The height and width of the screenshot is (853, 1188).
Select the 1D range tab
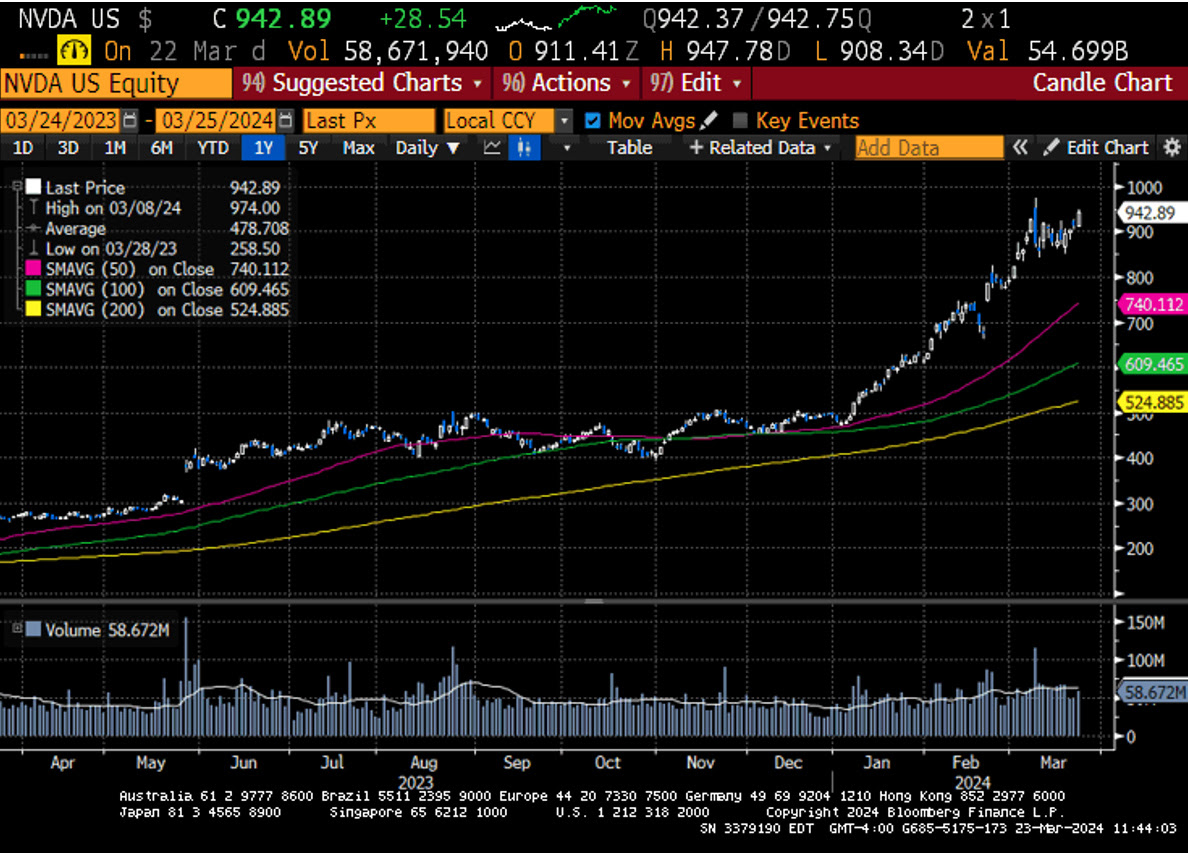(23, 148)
